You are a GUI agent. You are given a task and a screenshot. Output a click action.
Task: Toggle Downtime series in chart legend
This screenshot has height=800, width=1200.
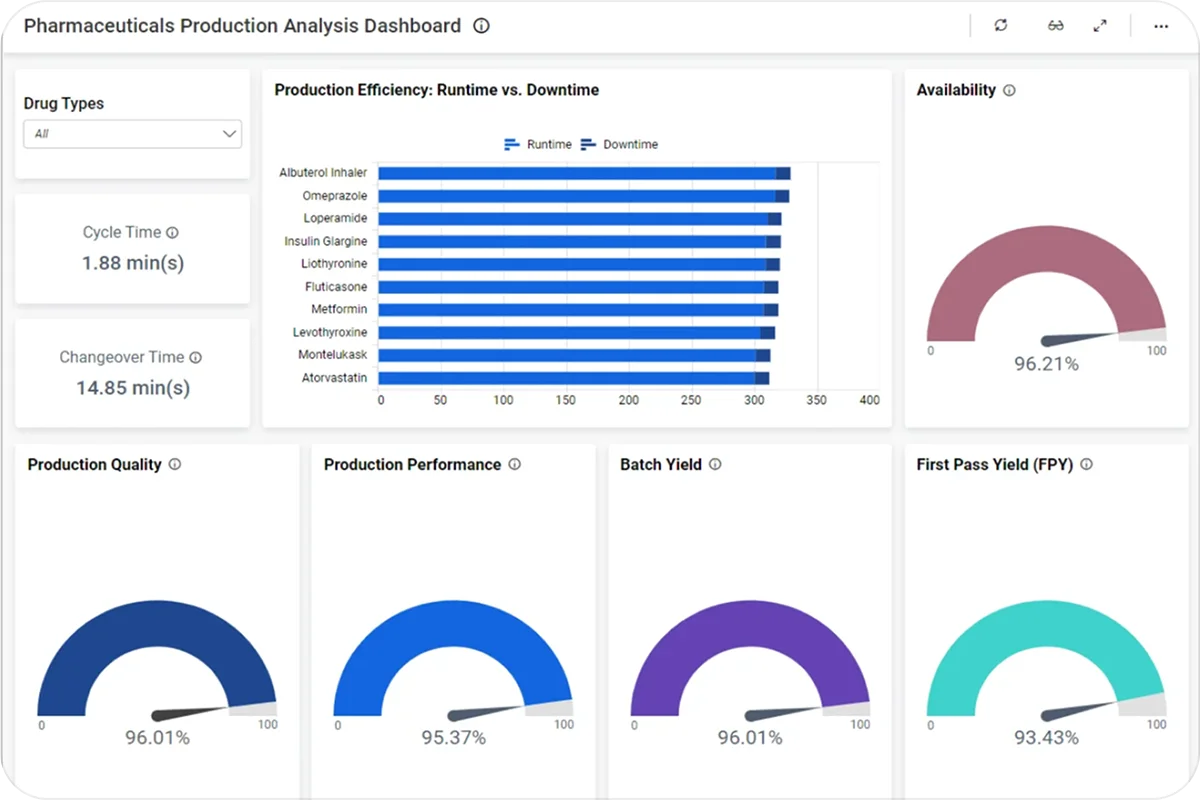[x=619, y=145]
